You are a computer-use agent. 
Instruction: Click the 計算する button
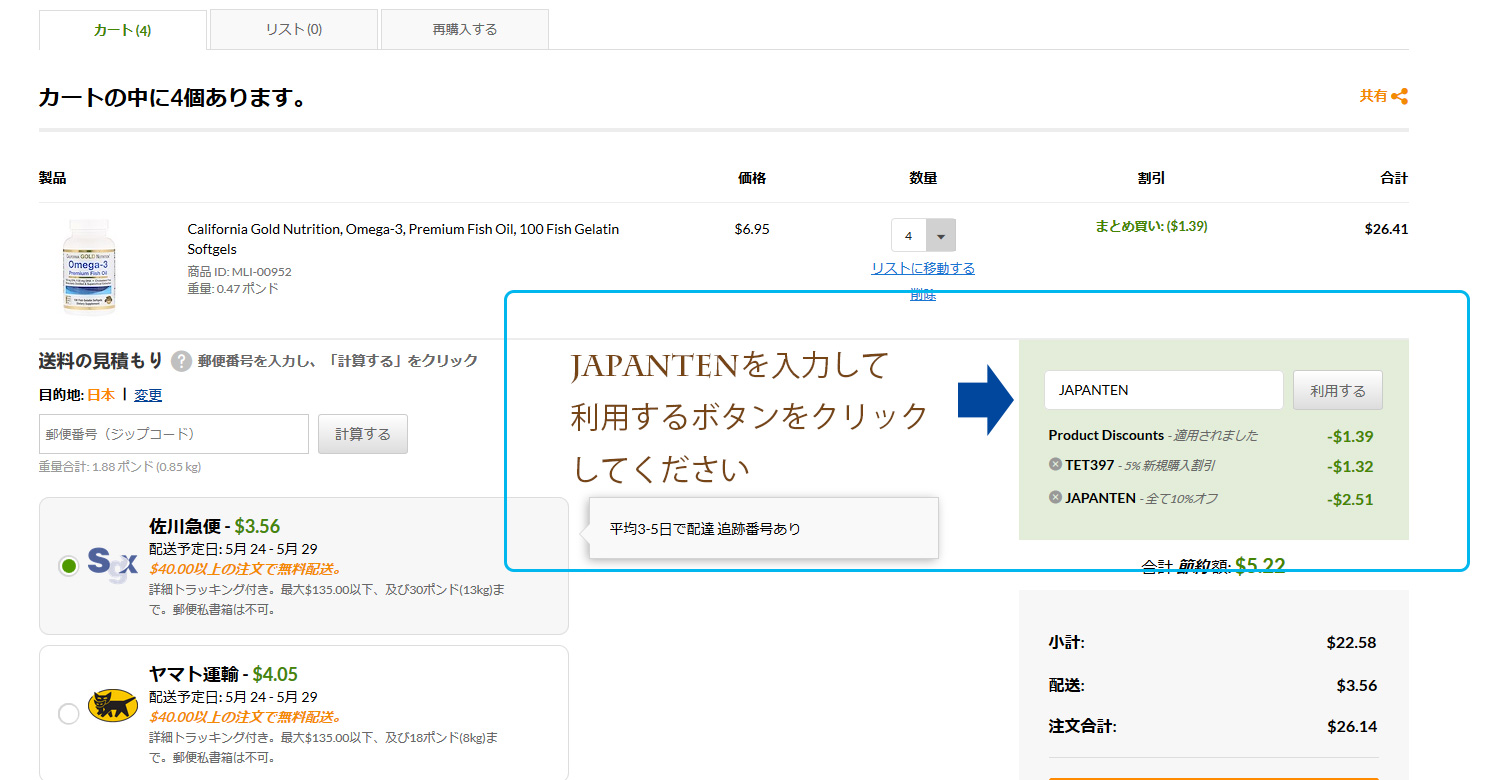[x=363, y=434]
